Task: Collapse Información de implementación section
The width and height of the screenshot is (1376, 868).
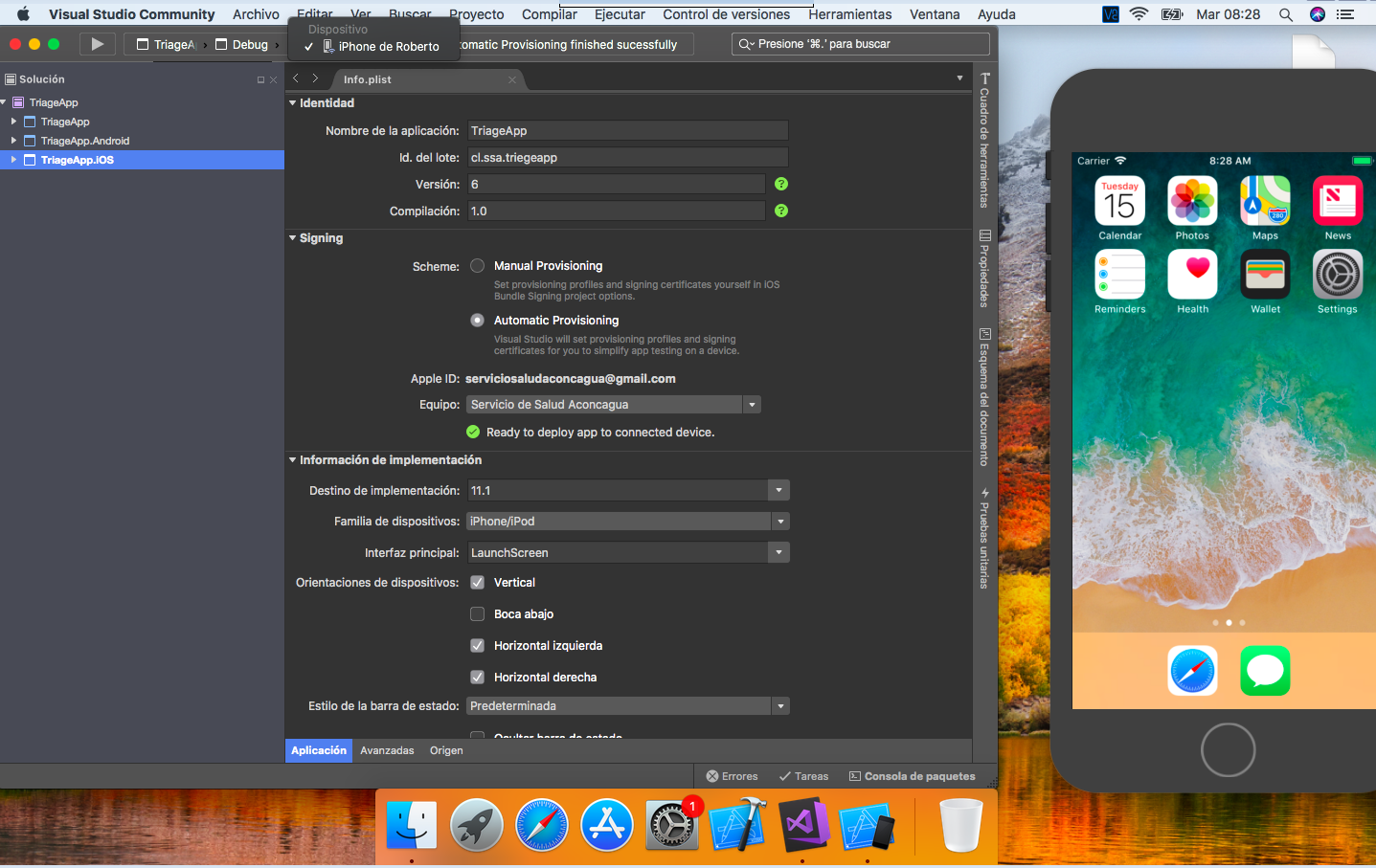Action: pos(293,460)
